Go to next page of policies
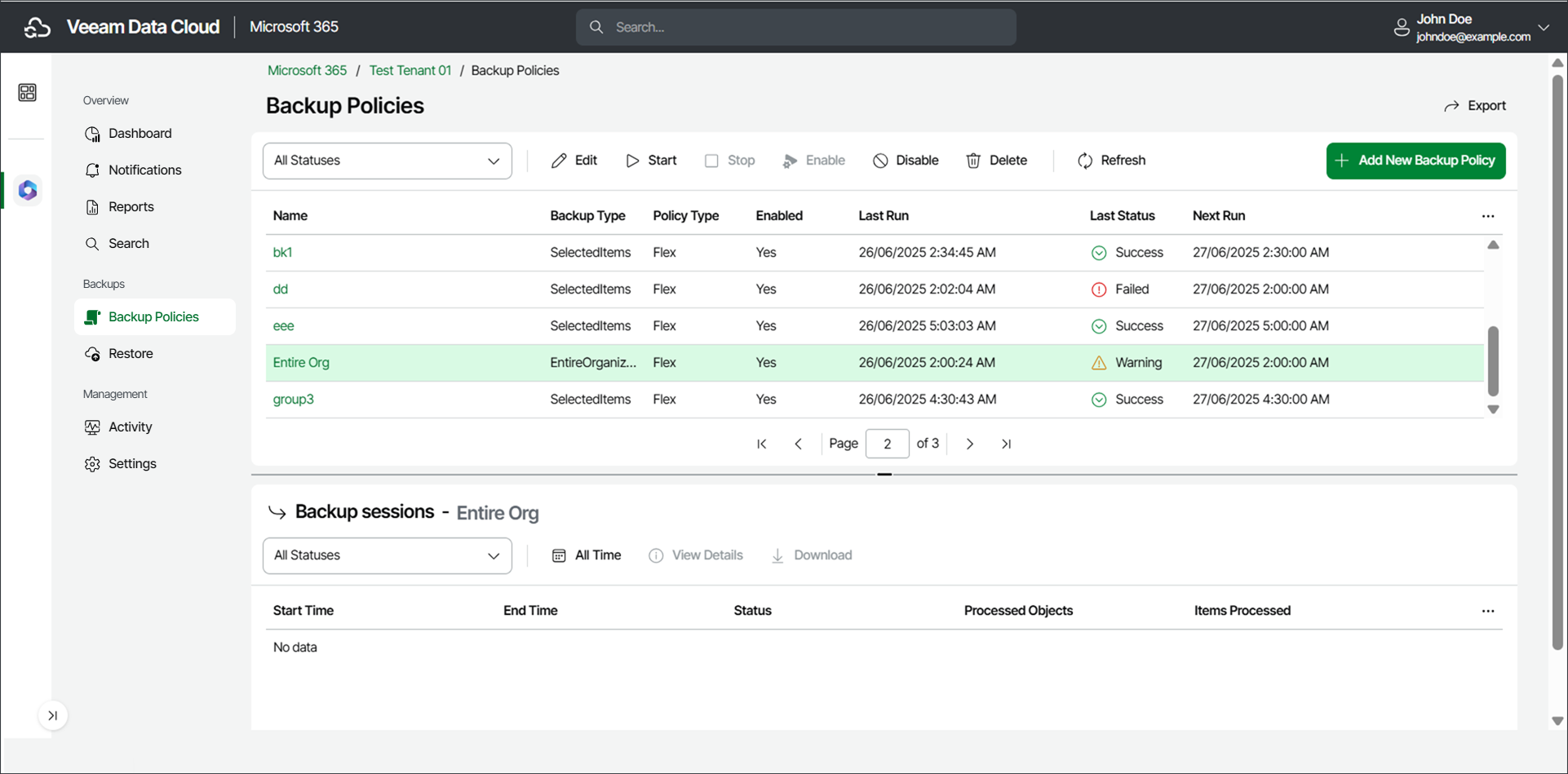This screenshot has height=774, width=1568. coord(969,444)
